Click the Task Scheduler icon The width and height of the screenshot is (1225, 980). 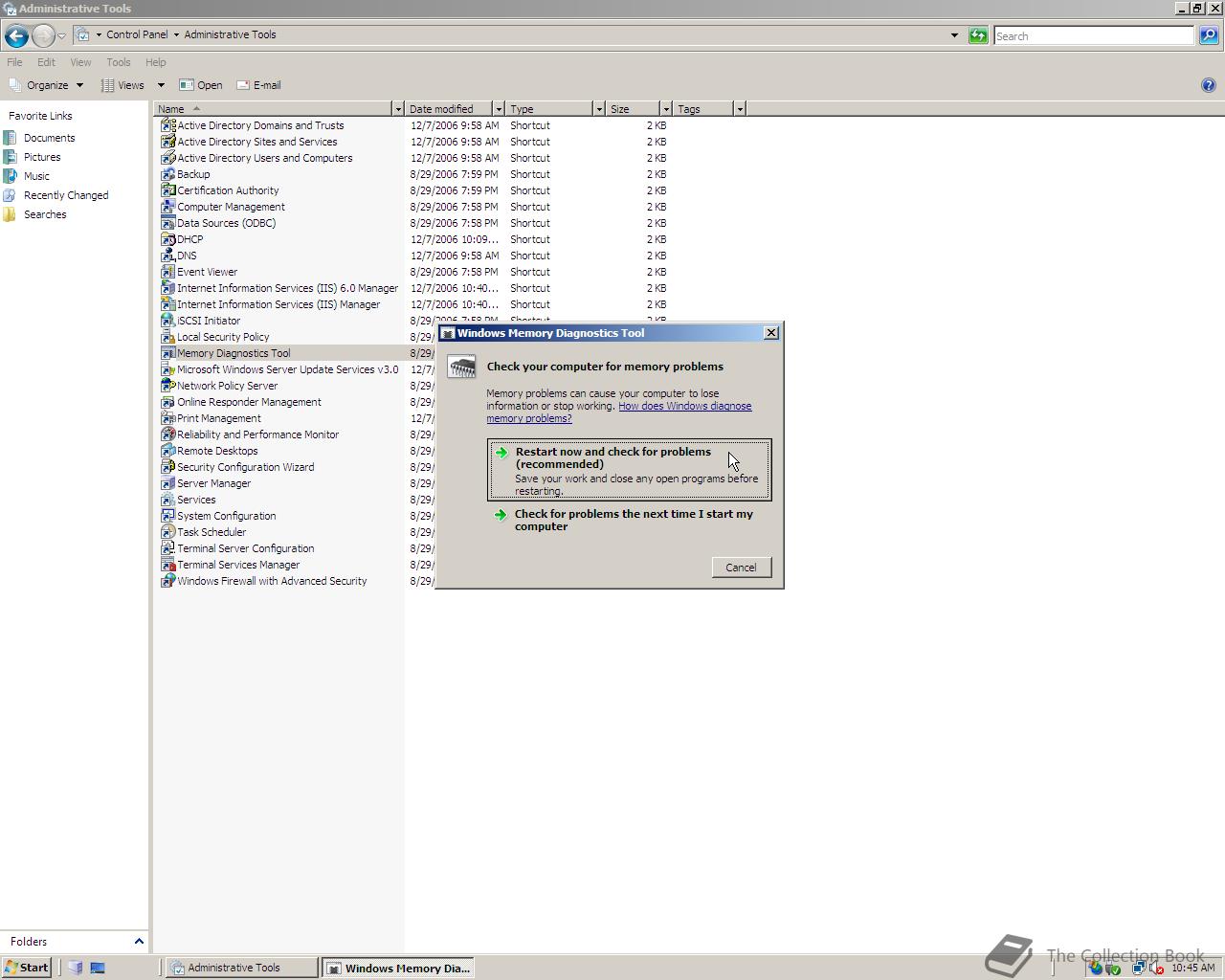pyautogui.click(x=167, y=532)
